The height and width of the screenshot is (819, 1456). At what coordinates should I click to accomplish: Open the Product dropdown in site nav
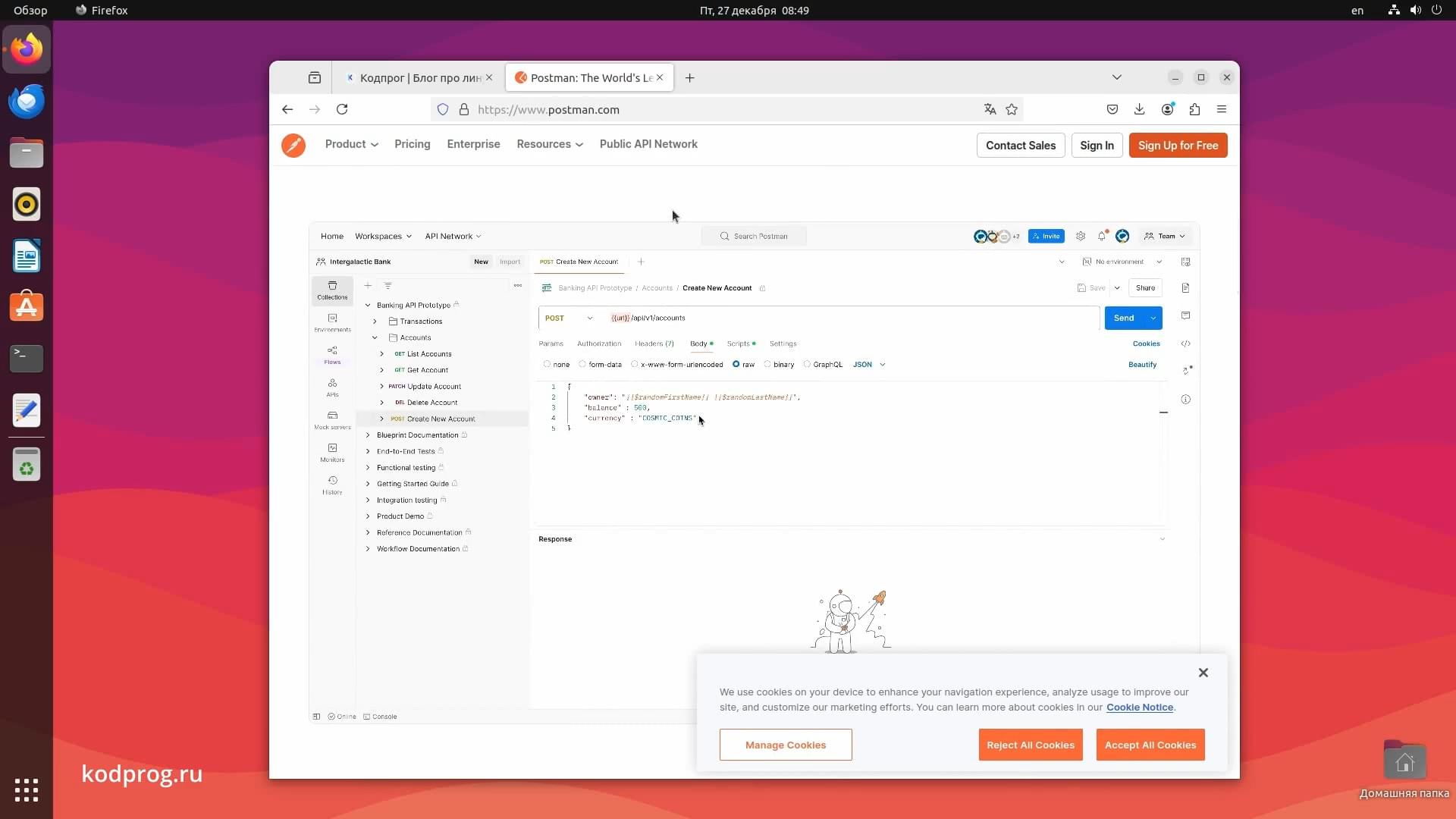pos(351,144)
